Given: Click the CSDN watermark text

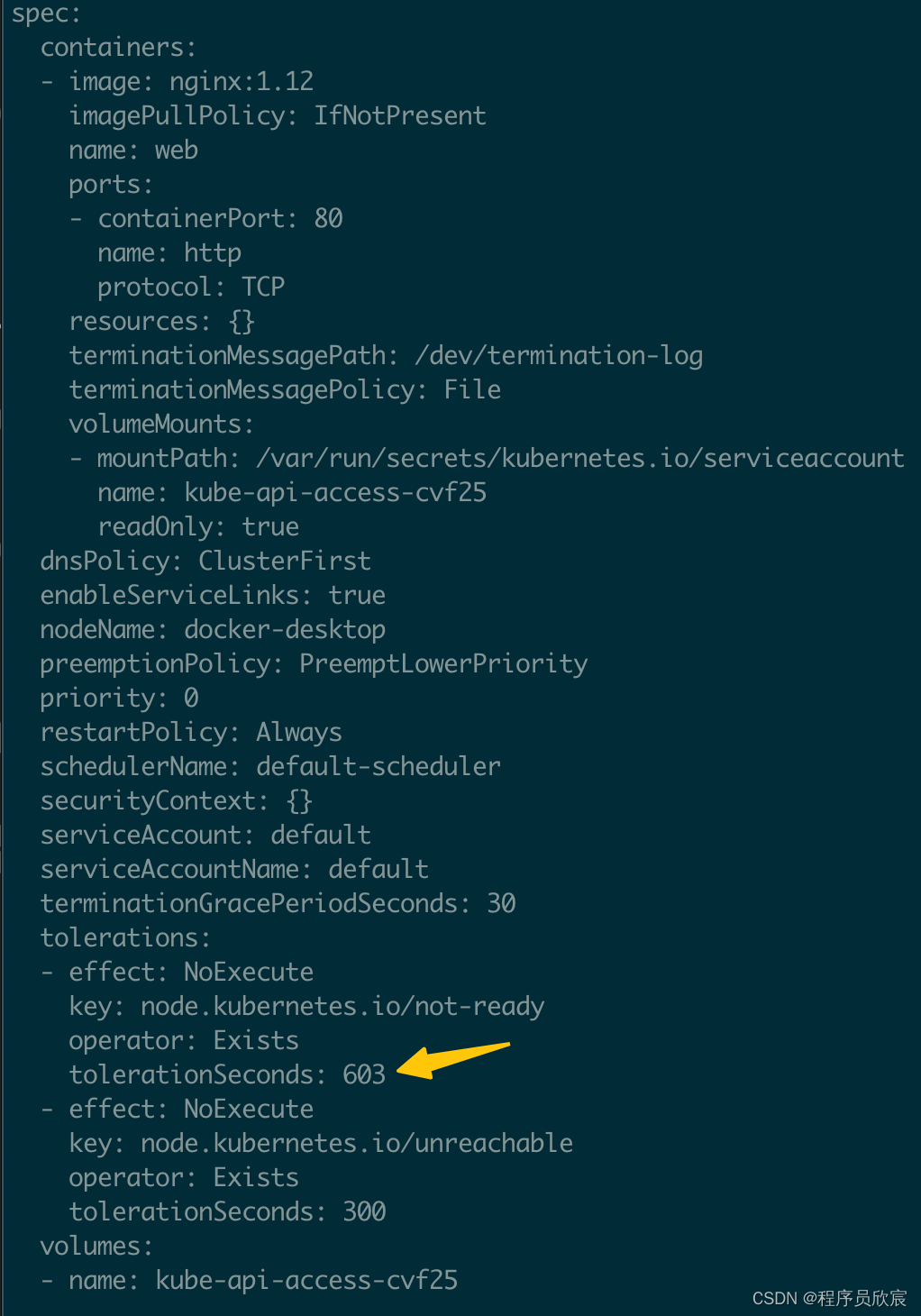Looking at the screenshot, I should coord(829,1298).
